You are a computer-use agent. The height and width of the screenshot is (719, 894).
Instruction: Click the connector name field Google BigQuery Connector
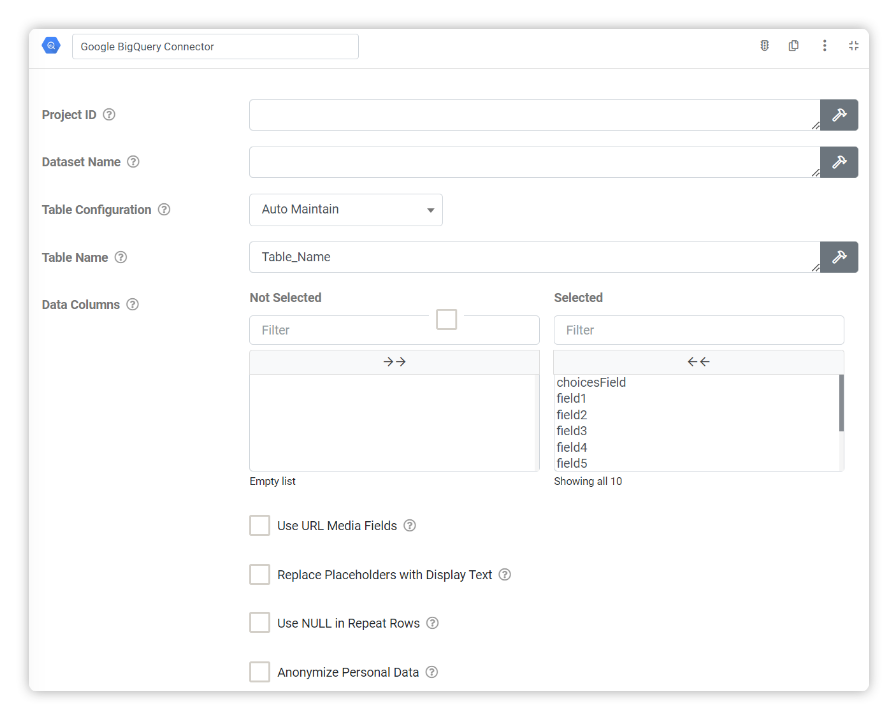(x=216, y=47)
